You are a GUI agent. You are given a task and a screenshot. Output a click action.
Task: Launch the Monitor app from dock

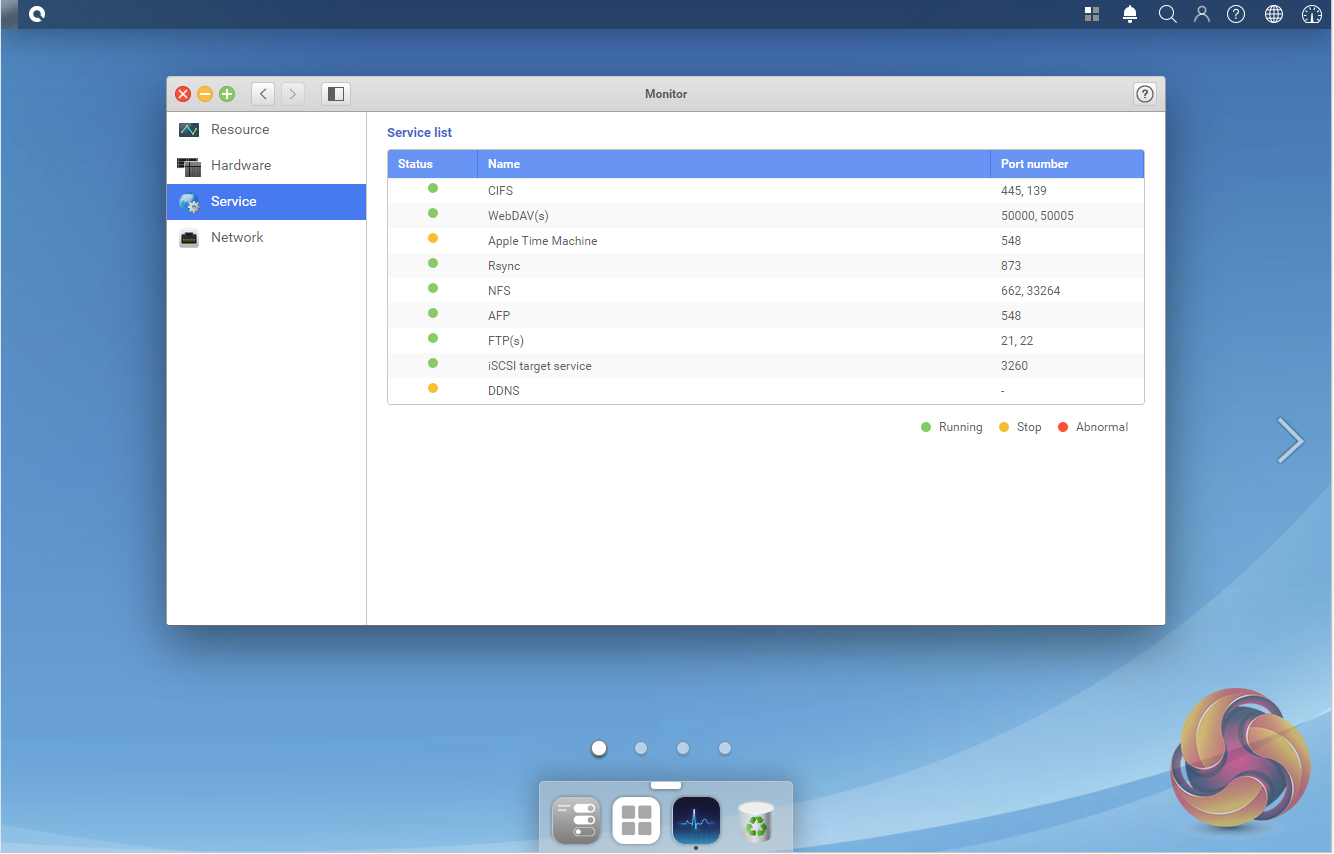pos(696,821)
